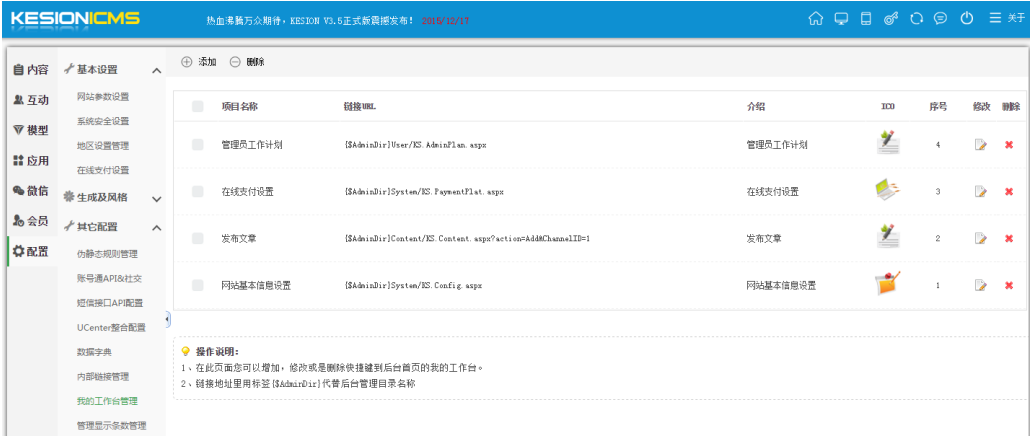Click the power logout icon
Screen dimensions: 1031x441
[967, 19]
